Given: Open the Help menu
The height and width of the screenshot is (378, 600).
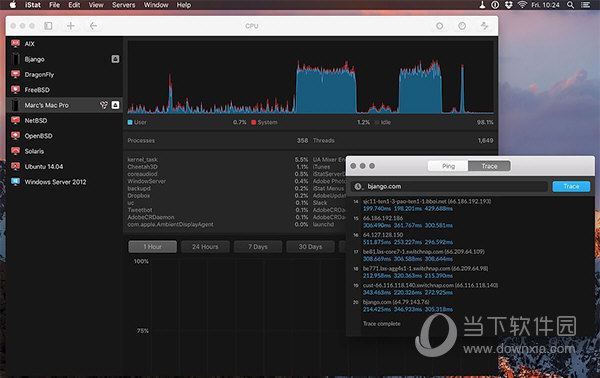Looking at the screenshot, I should pos(184,5).
